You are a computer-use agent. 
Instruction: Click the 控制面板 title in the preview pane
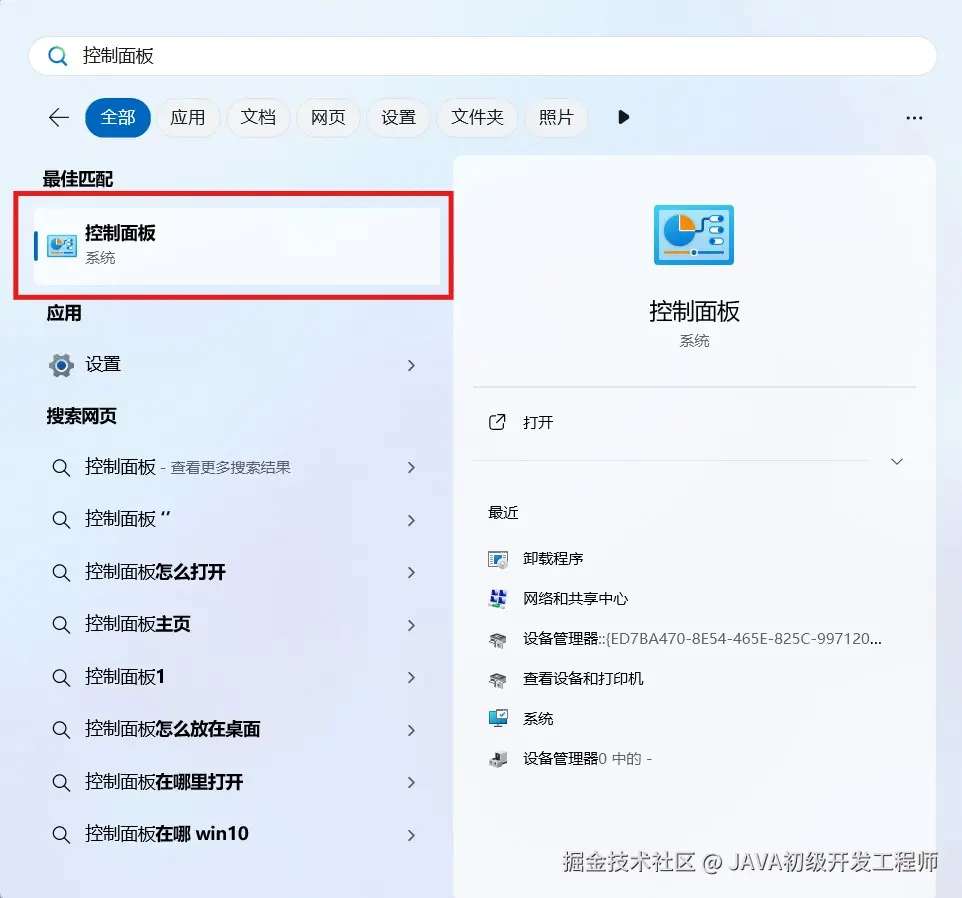point(694,312)
